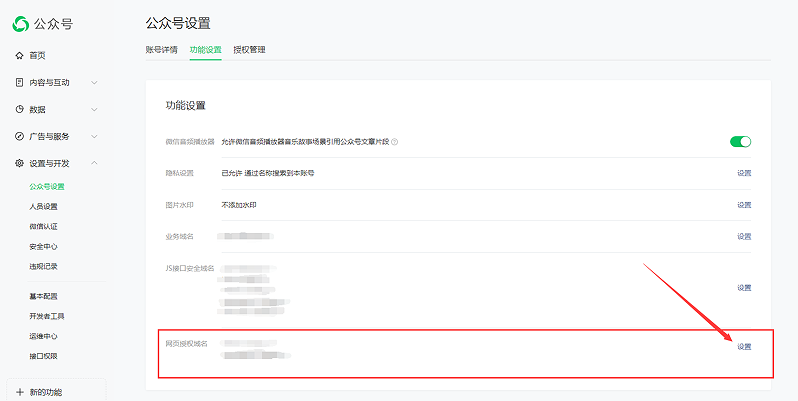This screenshot has height=401, width=798.
Task: Open 运维中心 in the sidebar
Action: click(43, 336)
